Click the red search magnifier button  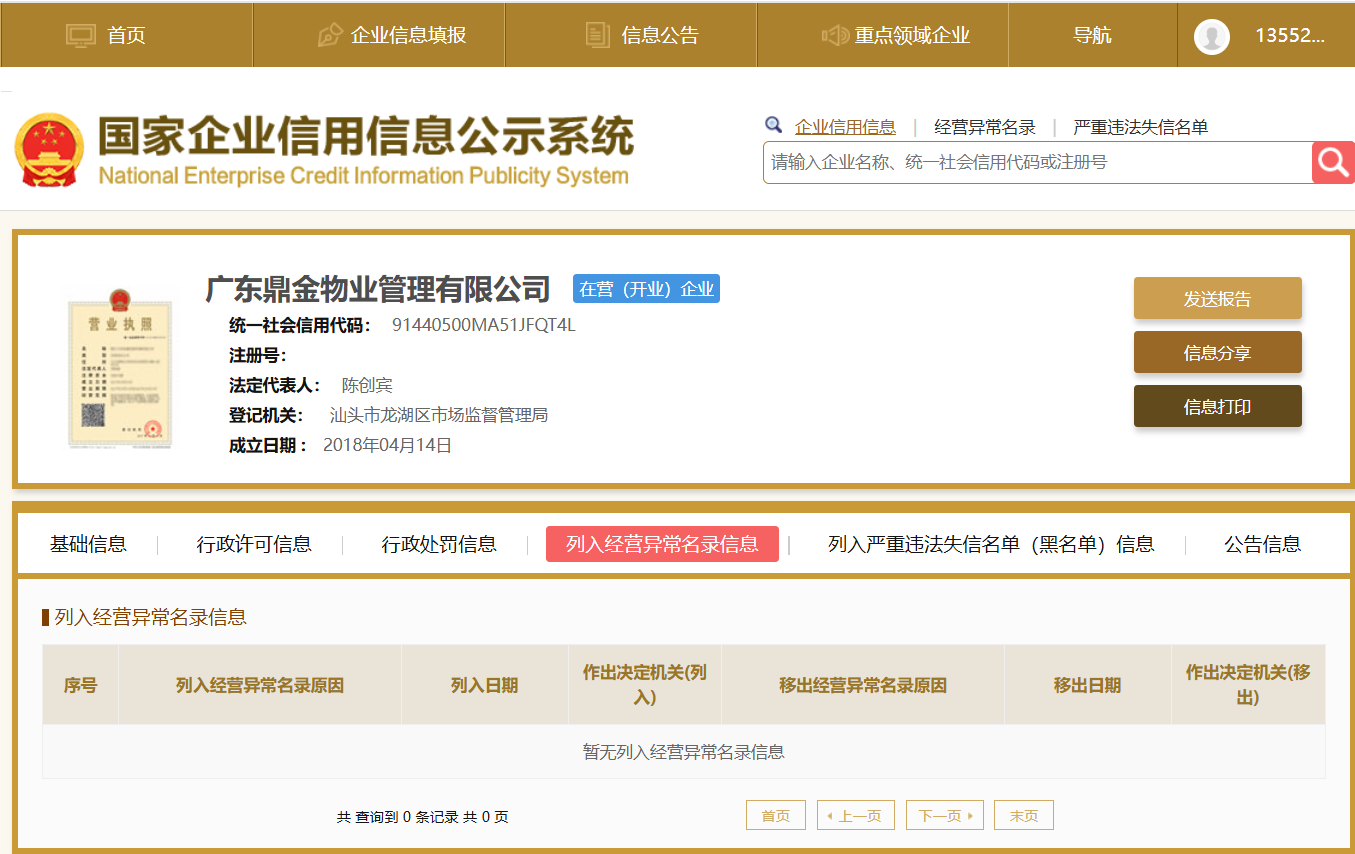tap(1333, 162)
